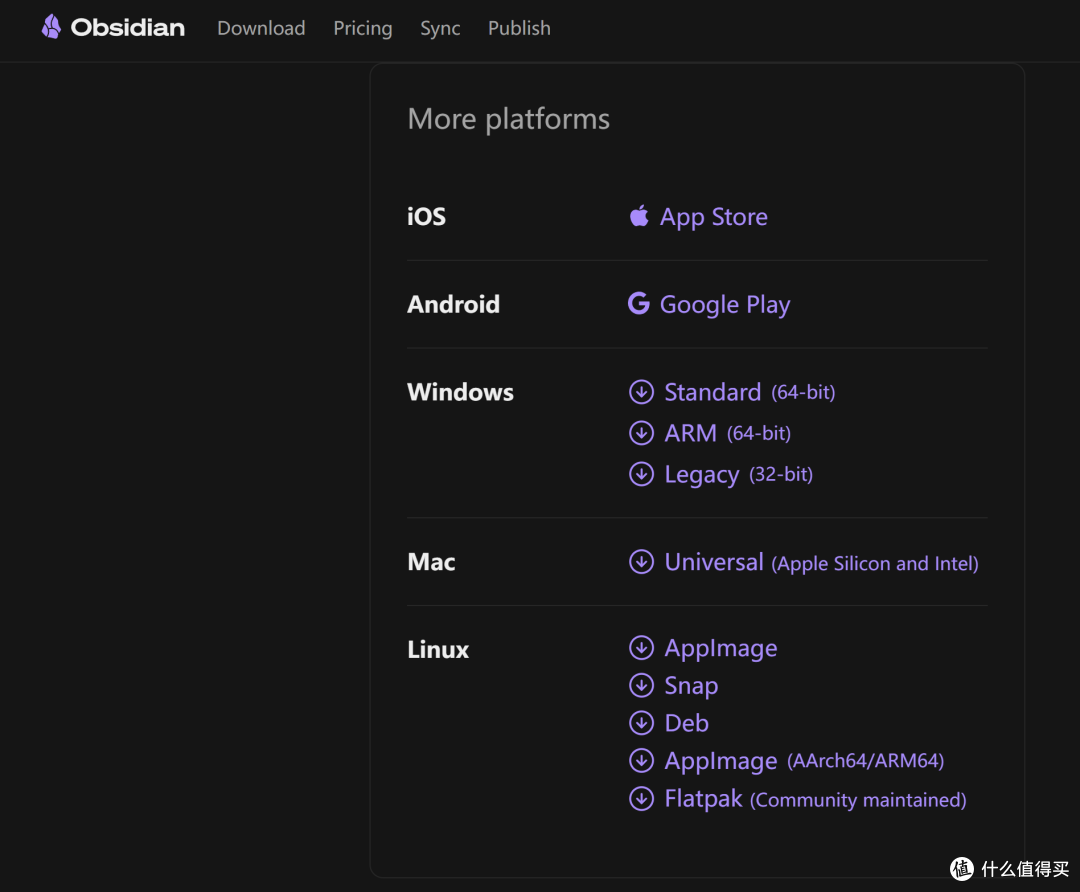This screenshot has height=892, width=1080.
Task: Open the Google Play link for Android
Action: [724, 305]
